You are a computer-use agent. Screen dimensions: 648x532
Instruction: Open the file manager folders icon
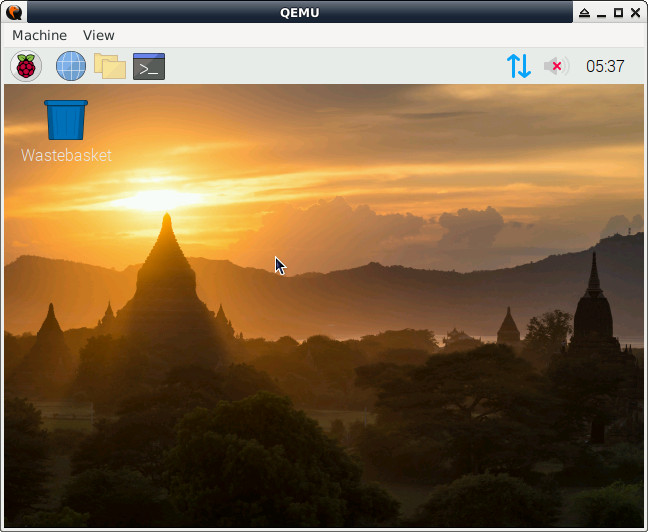click(110, 66)
